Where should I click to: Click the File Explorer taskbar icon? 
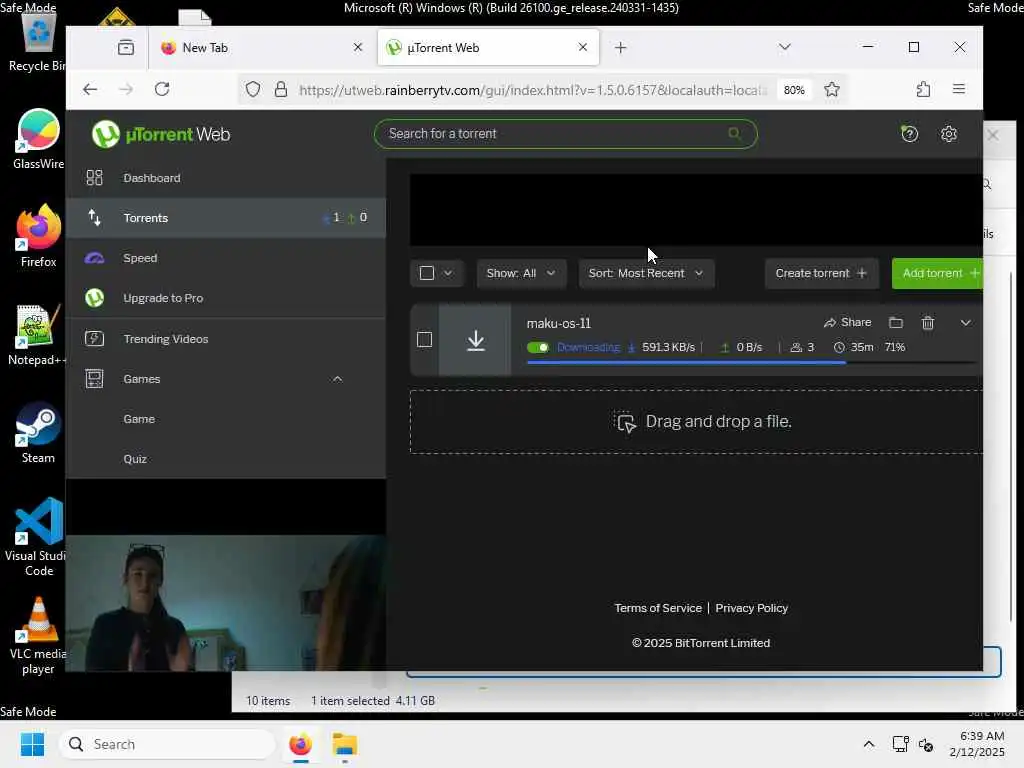tap(344, 744)
